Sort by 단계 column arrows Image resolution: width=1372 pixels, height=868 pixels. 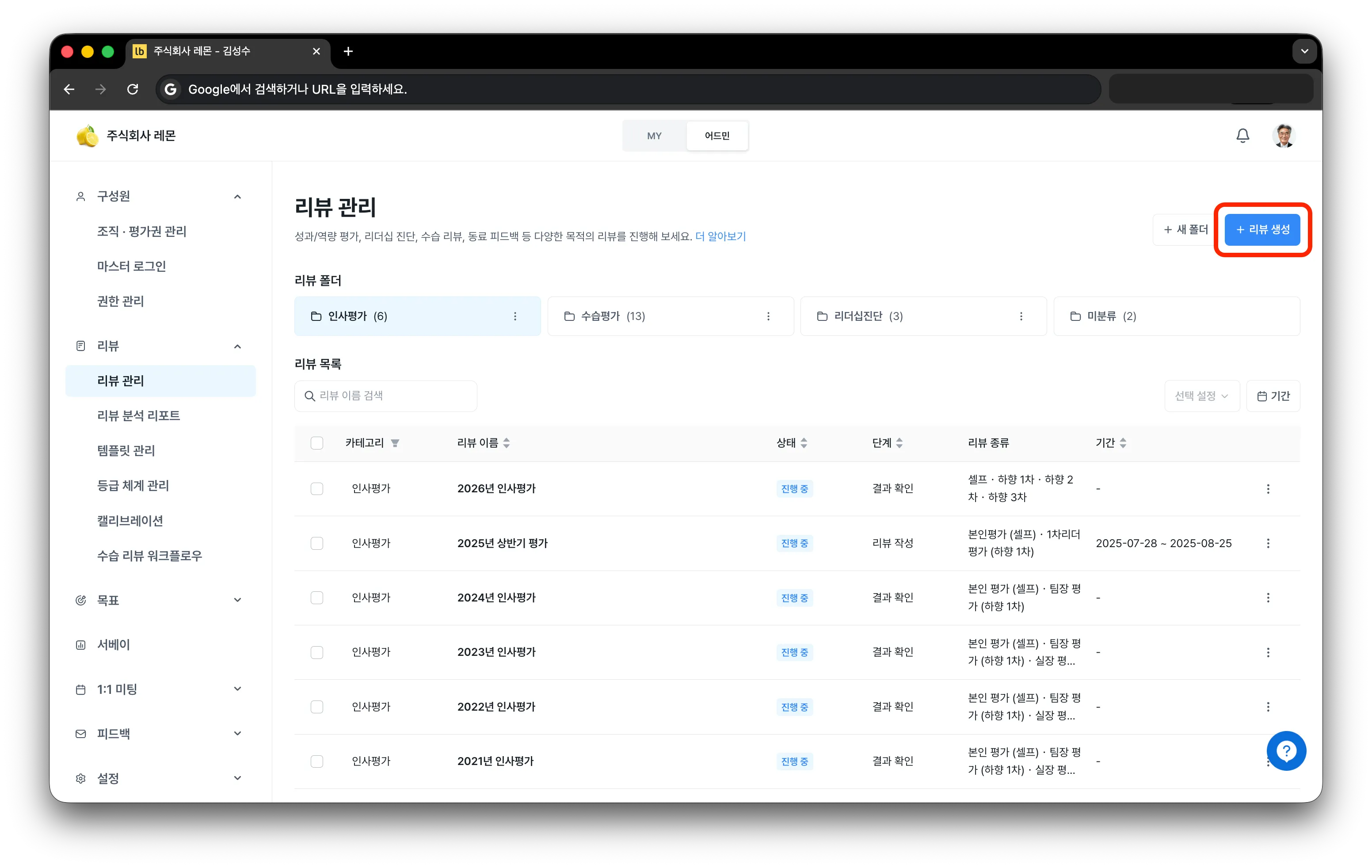click(x=899, y=443)
